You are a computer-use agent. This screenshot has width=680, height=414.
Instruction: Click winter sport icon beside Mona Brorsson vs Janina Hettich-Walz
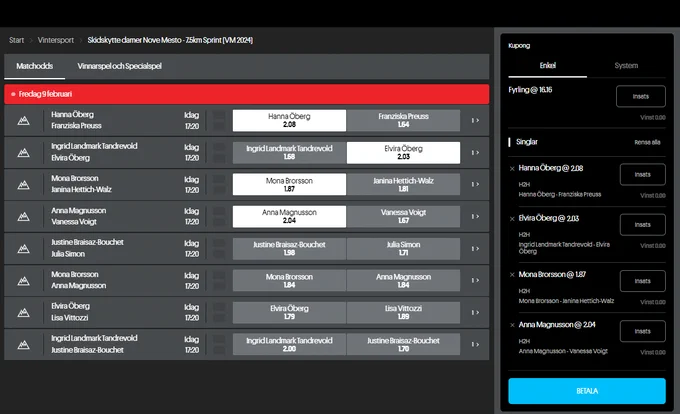[23, 185]
